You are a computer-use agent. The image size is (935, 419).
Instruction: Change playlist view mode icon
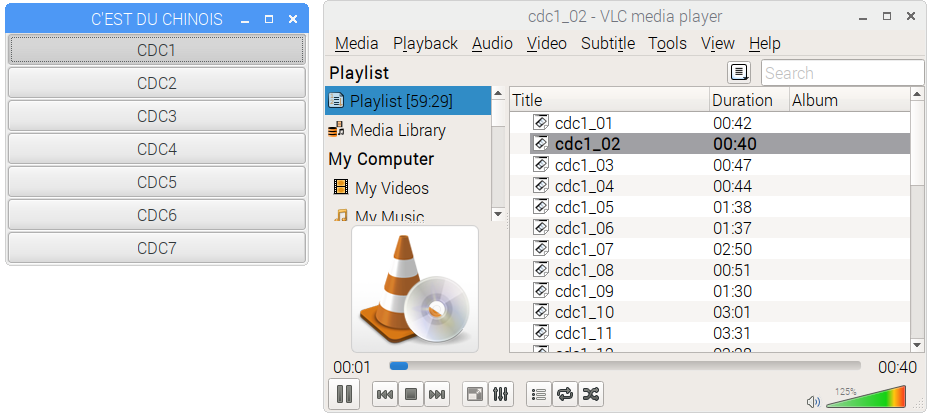pos(739,73)
